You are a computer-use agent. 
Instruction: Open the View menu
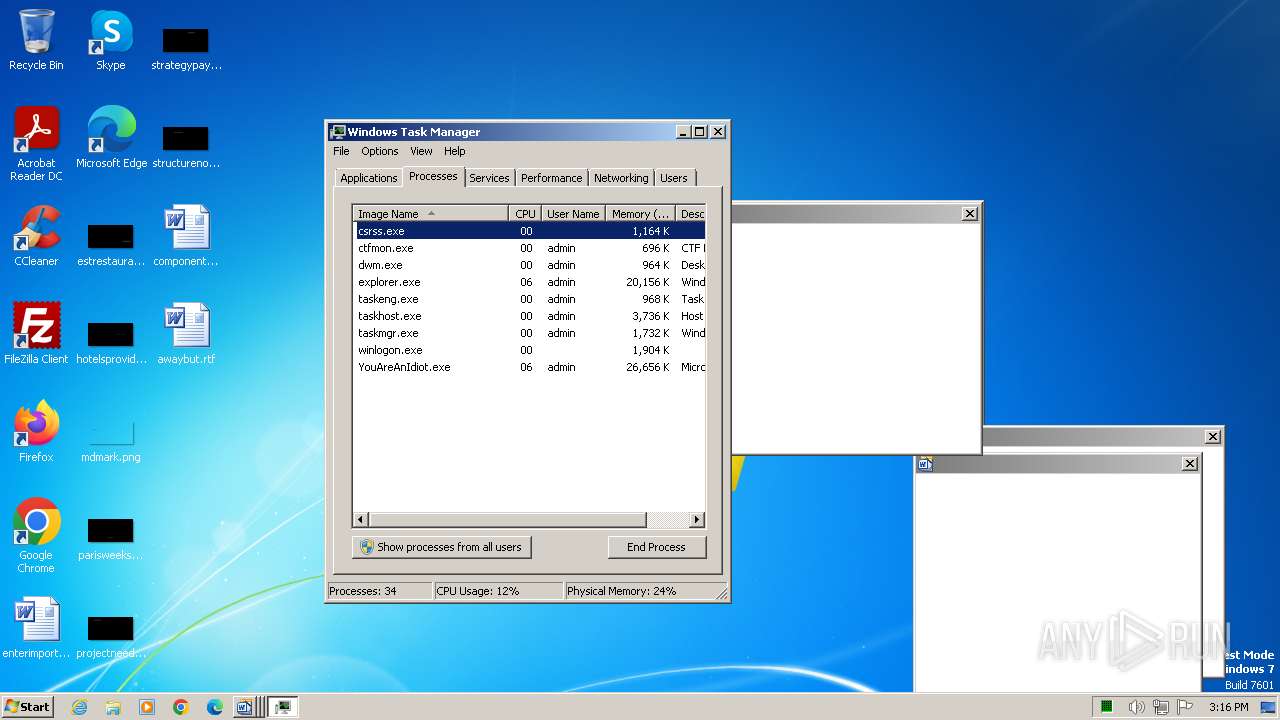click(x=421, y=151)
